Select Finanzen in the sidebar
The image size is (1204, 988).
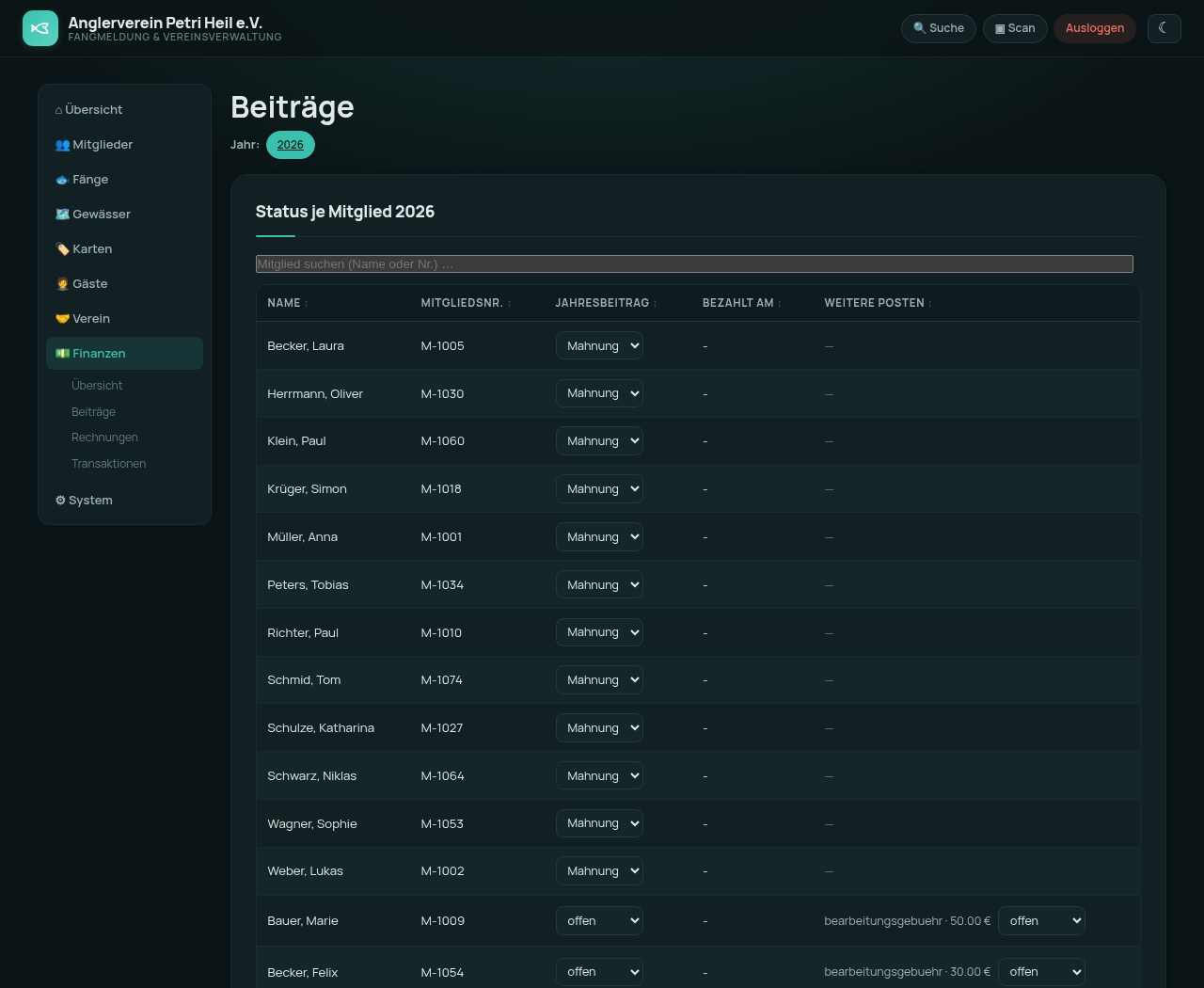coord(124,354)
